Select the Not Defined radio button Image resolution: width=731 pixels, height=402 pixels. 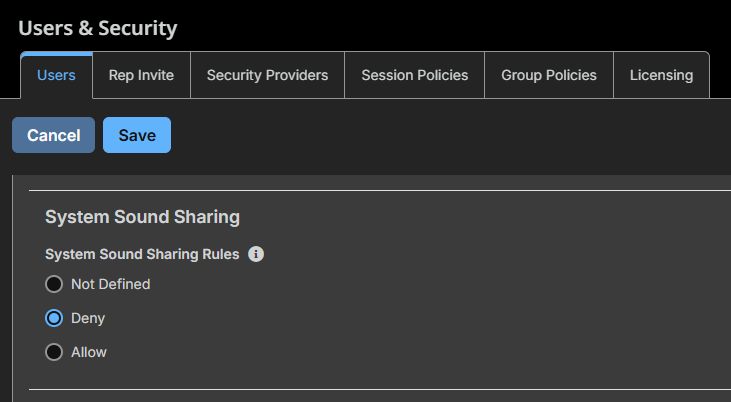click(54, 284)
